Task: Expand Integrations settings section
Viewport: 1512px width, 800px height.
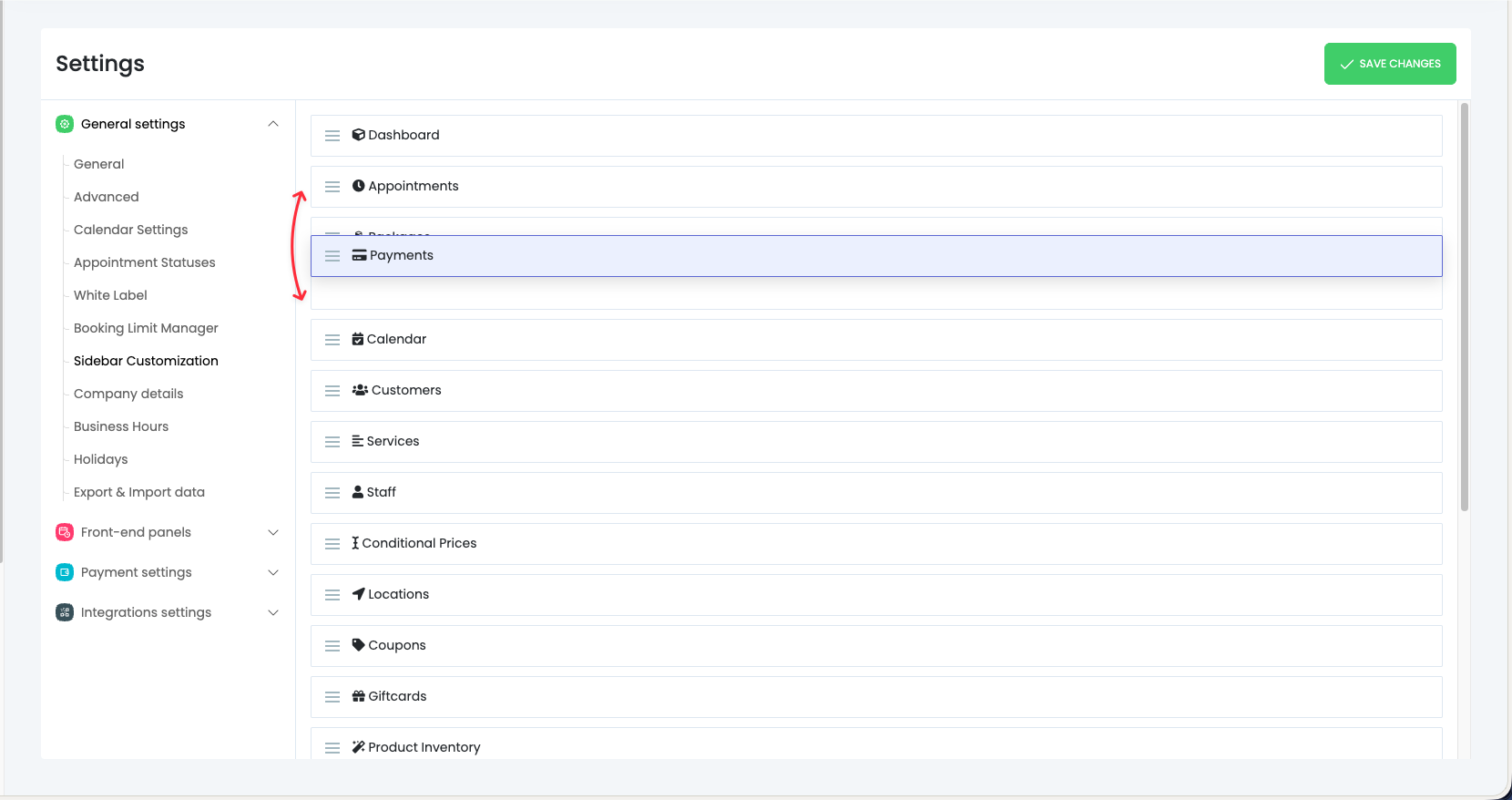Action: coord(273,612)
